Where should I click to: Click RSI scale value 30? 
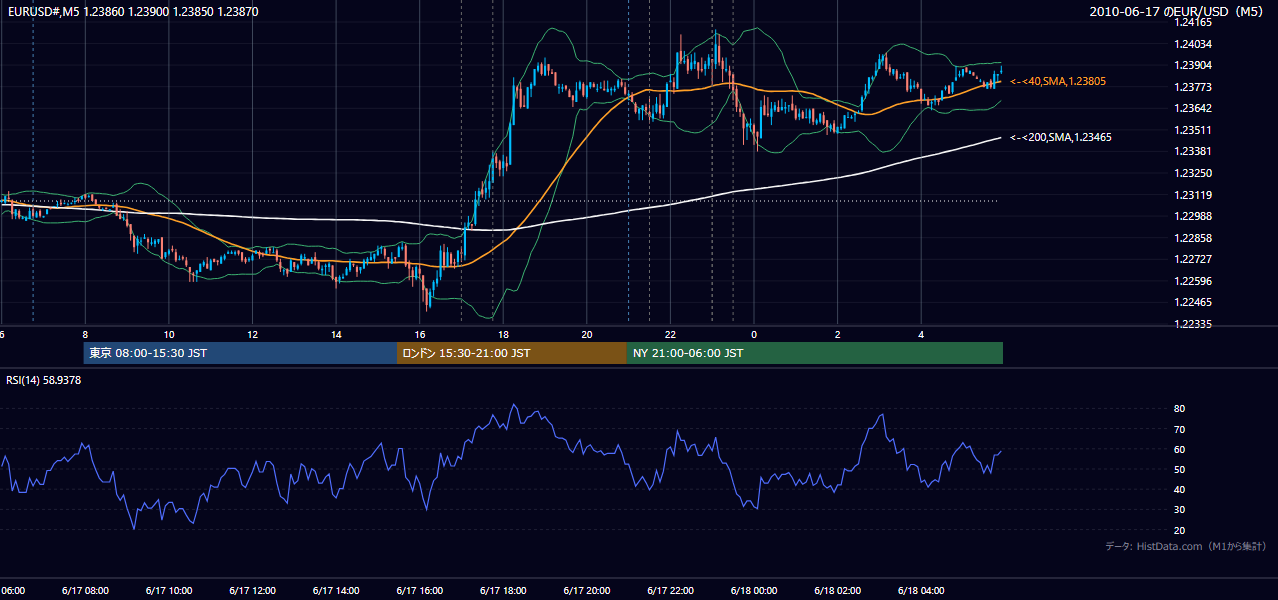pyautogui.click(x=1180, y=509)
